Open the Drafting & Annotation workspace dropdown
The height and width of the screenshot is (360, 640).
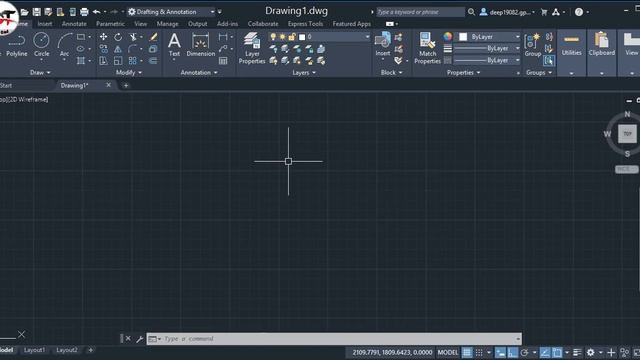(171, 12)
